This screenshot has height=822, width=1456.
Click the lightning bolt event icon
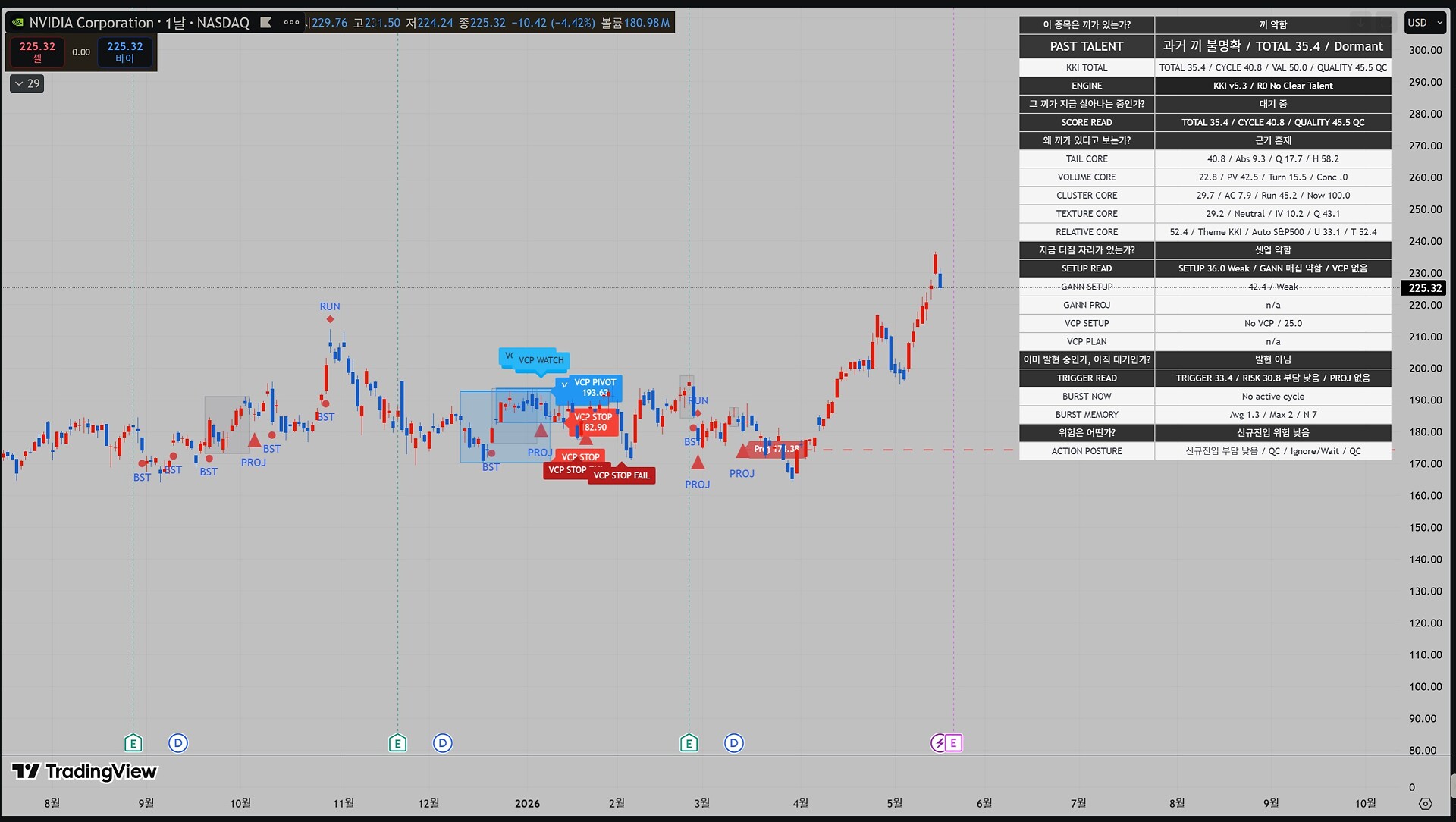939,743
